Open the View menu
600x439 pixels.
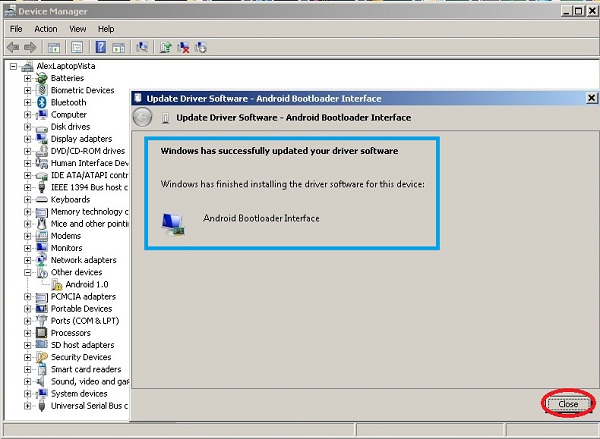tap(78, 29)
